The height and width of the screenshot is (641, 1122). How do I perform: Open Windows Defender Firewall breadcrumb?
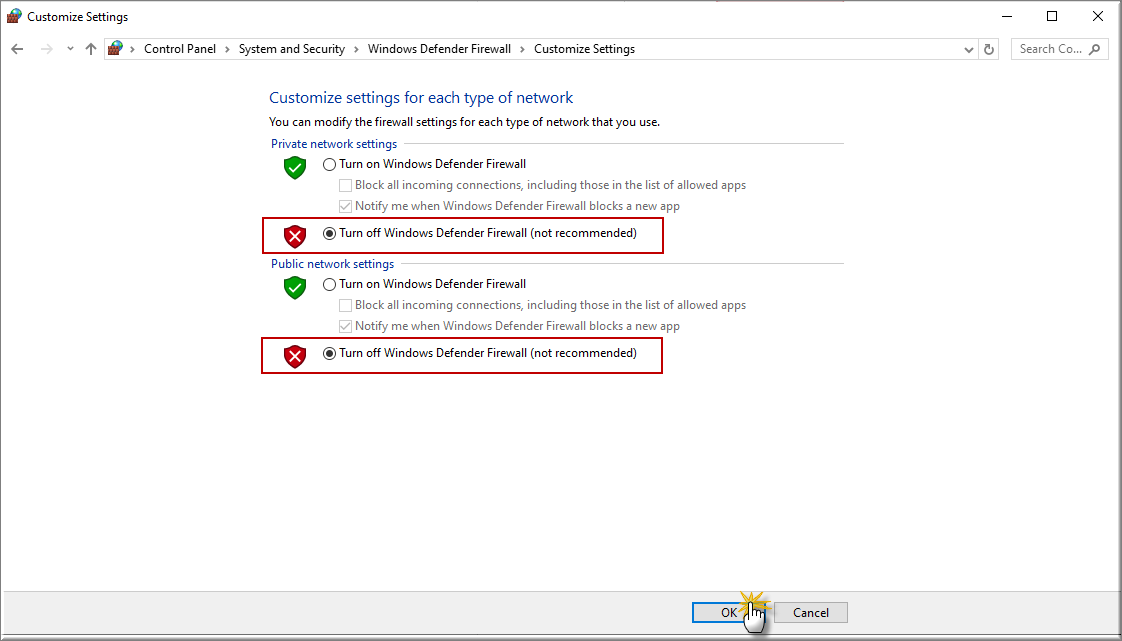(x=439, y=49)
